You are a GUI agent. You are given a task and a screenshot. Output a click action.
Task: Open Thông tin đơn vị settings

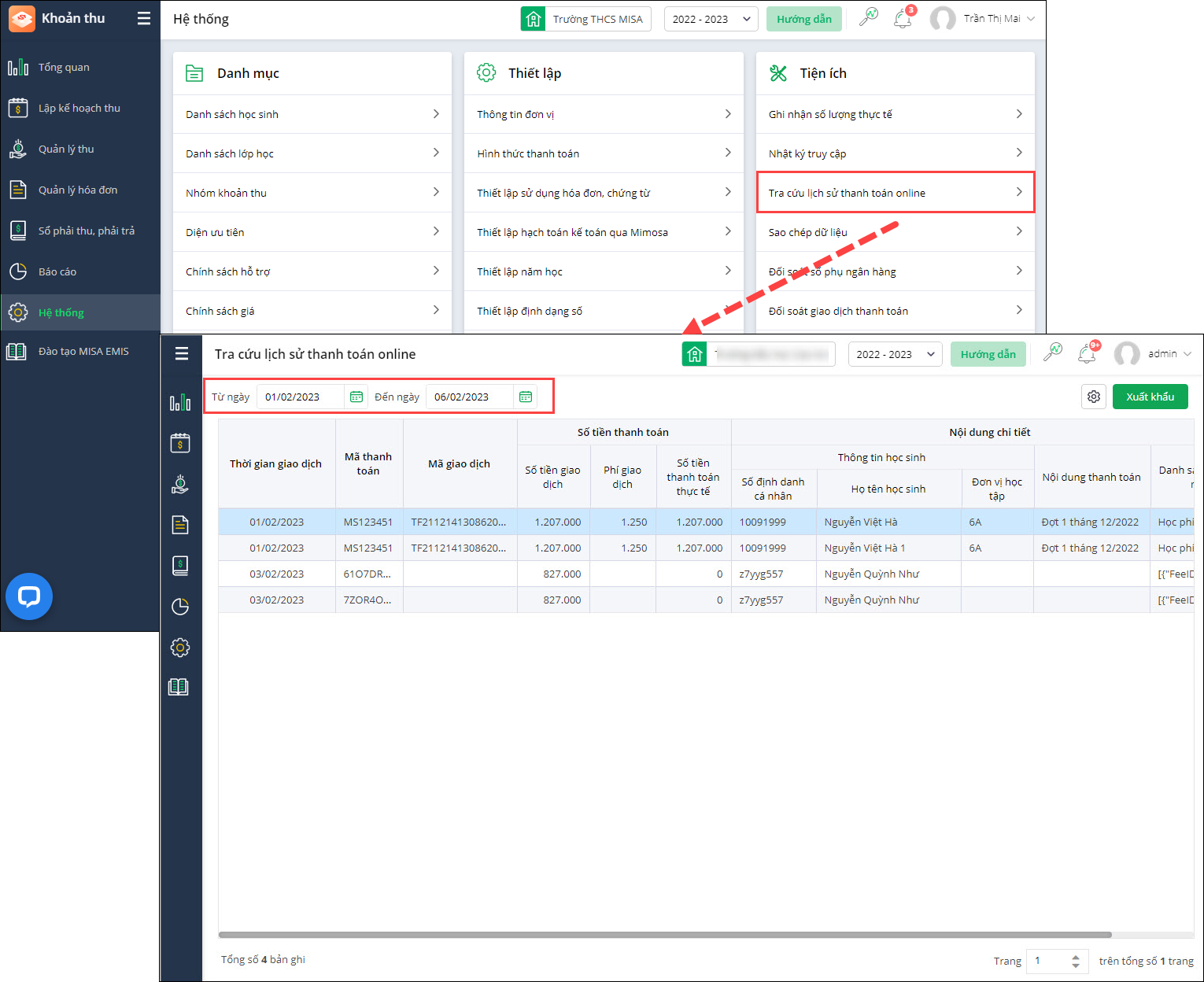point(604,114)
